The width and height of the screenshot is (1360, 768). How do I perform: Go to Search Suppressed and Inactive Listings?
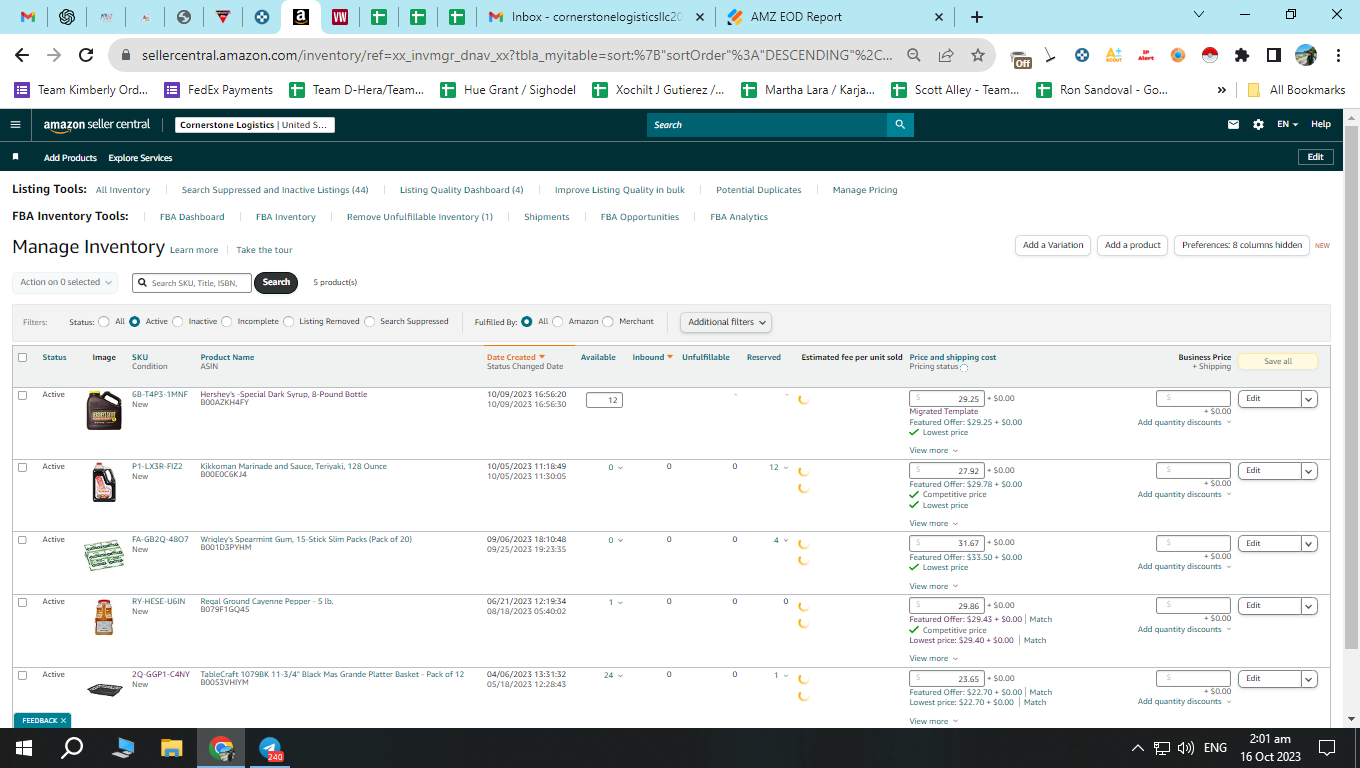(x=275, y=190)
